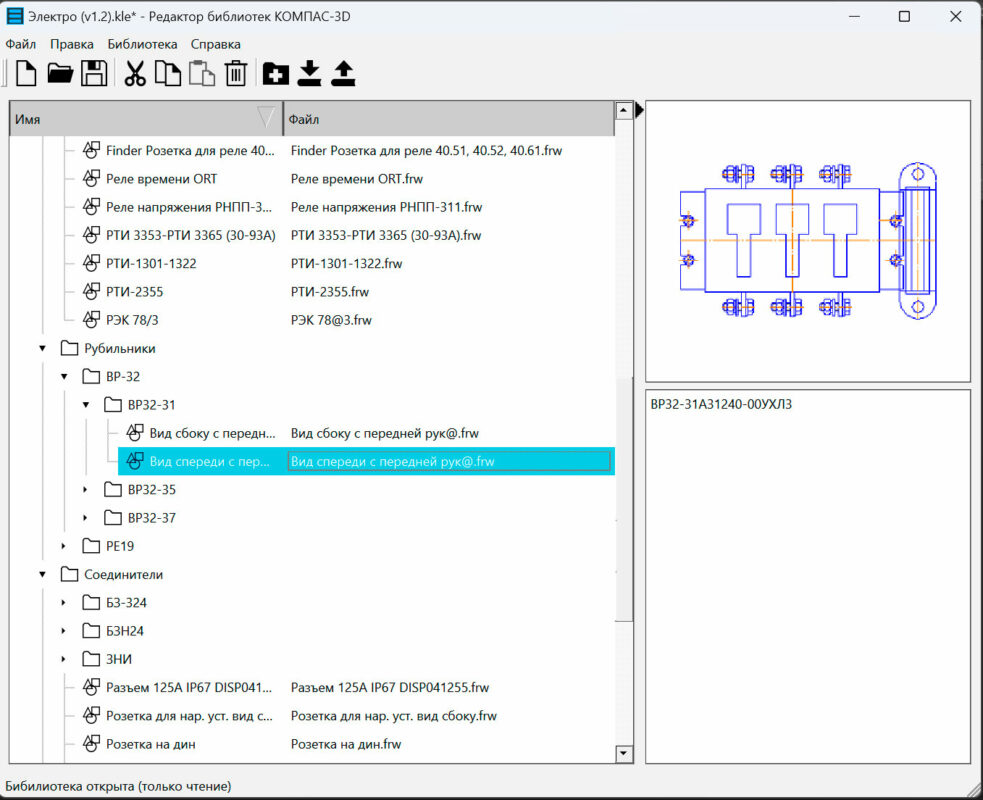The image size is (983, 800).
Task: Click file name Разъем 125А IP67 DISP041255.frw
Action: click(x=390, y=687)
